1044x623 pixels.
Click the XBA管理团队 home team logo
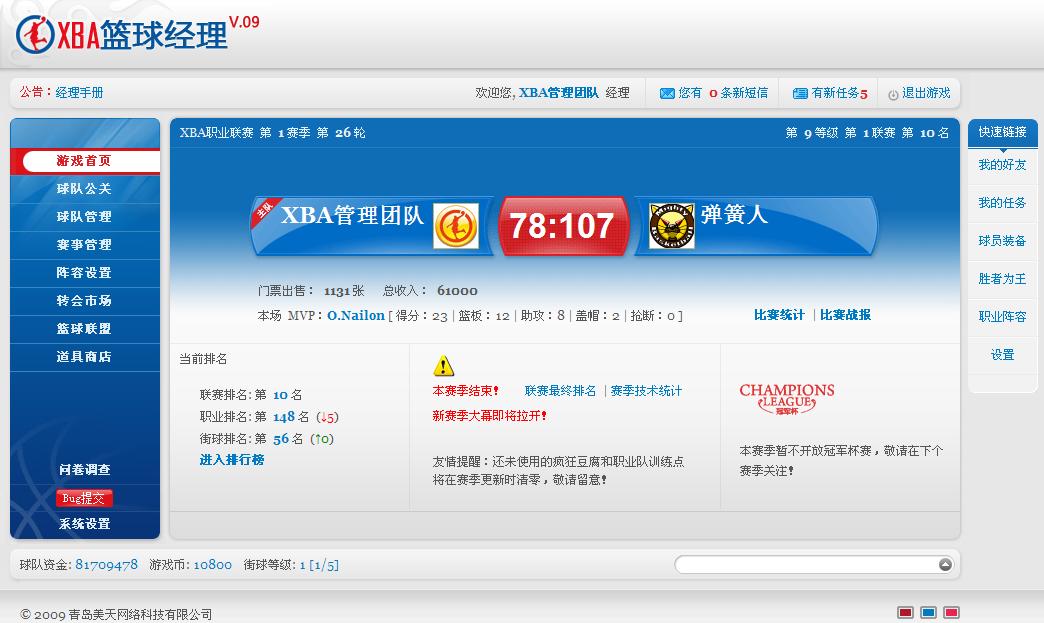tap(455, 225)
